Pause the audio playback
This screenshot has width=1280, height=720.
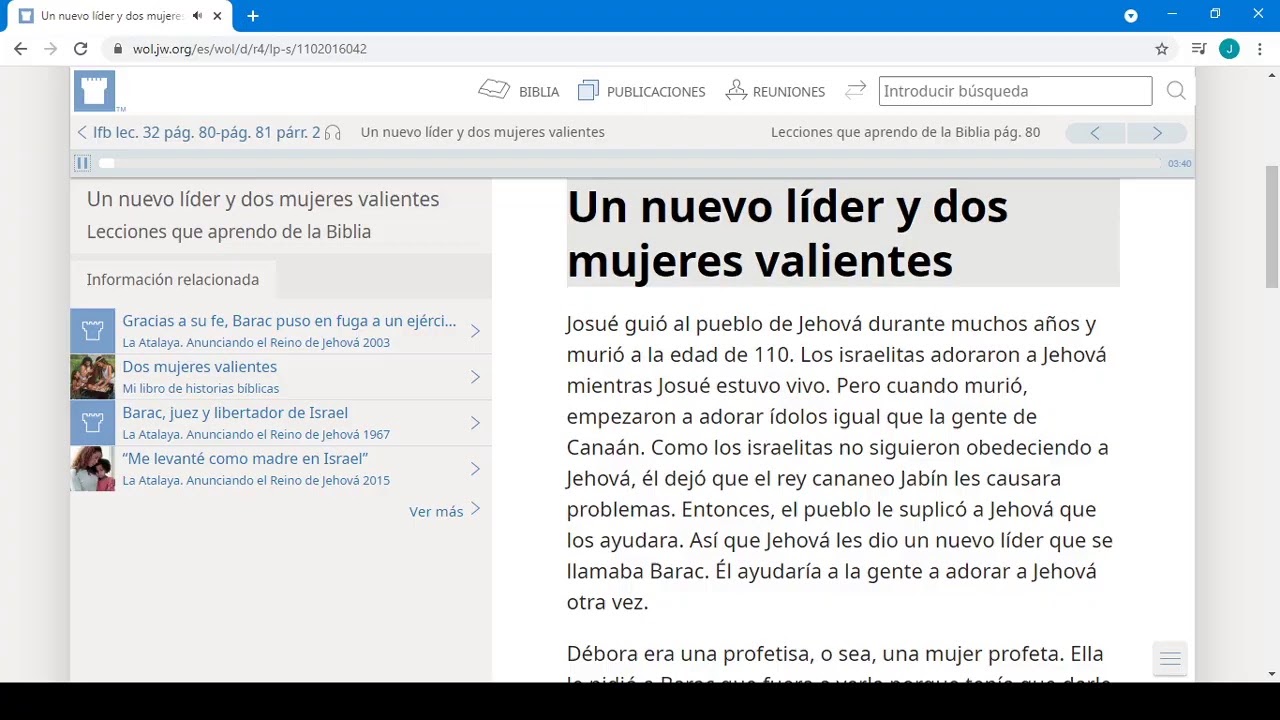pos(82,163)
